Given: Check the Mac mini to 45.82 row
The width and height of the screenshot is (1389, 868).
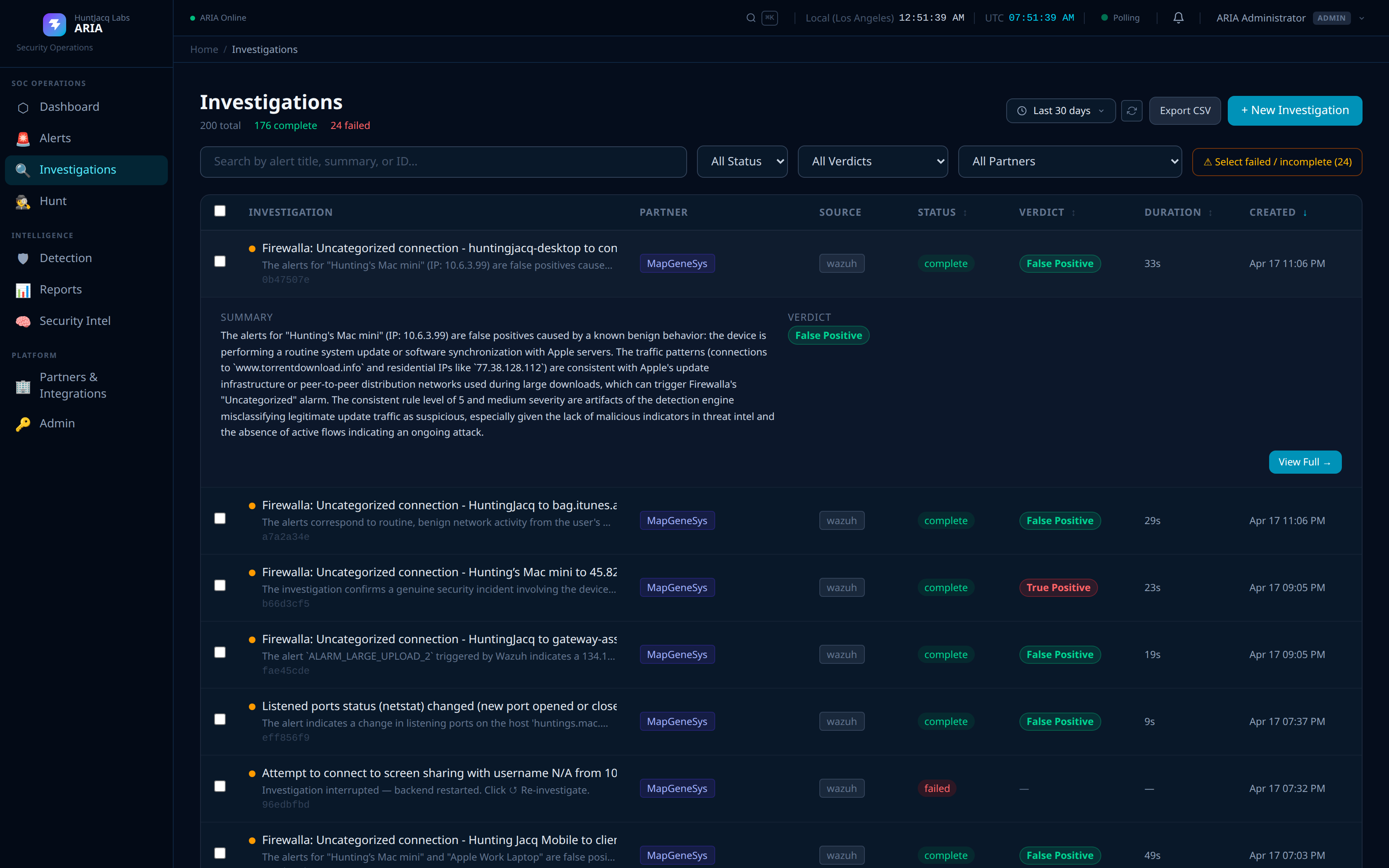Looking at the screenshot, I should pos(220,585).
